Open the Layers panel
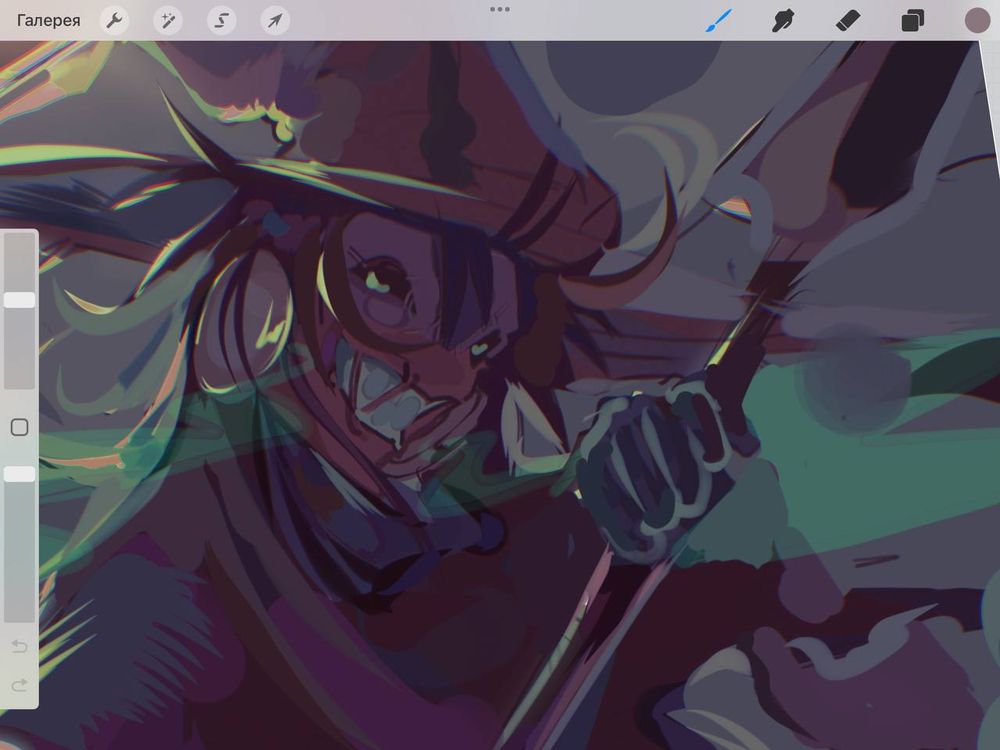The width and height of the screenshot is (1000, 750). pyautogui.click(x=913, y=20)
